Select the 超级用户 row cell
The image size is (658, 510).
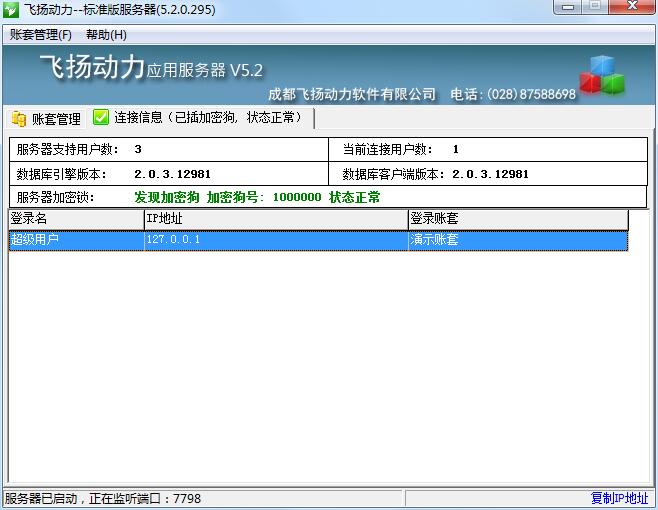(76, 240)
